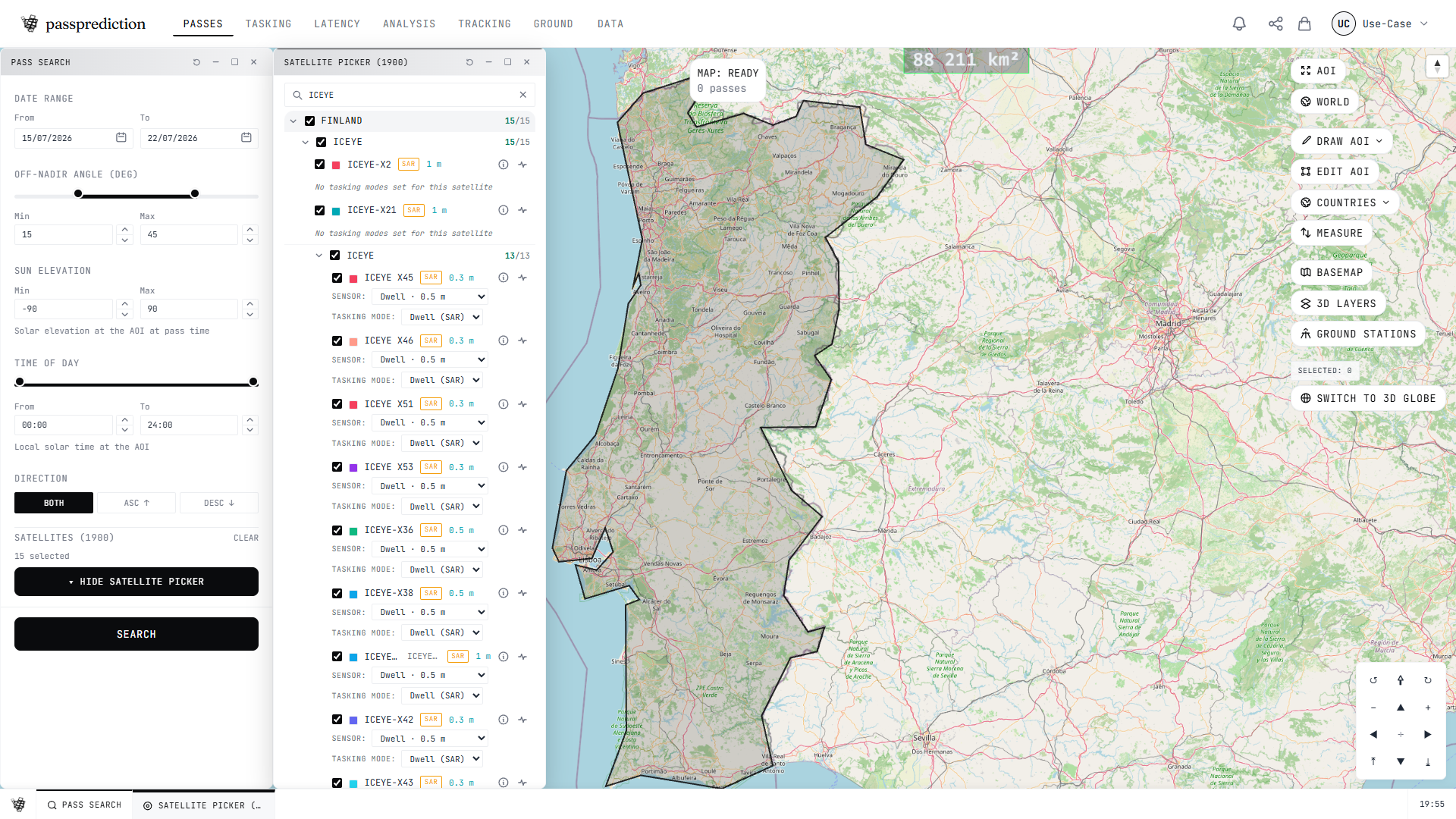Image resolution: width=1456 pixels, height=819 pixels.
Task: Show info for ICEYE-X21
Action: pyautogui.click(x=503, y=210)
